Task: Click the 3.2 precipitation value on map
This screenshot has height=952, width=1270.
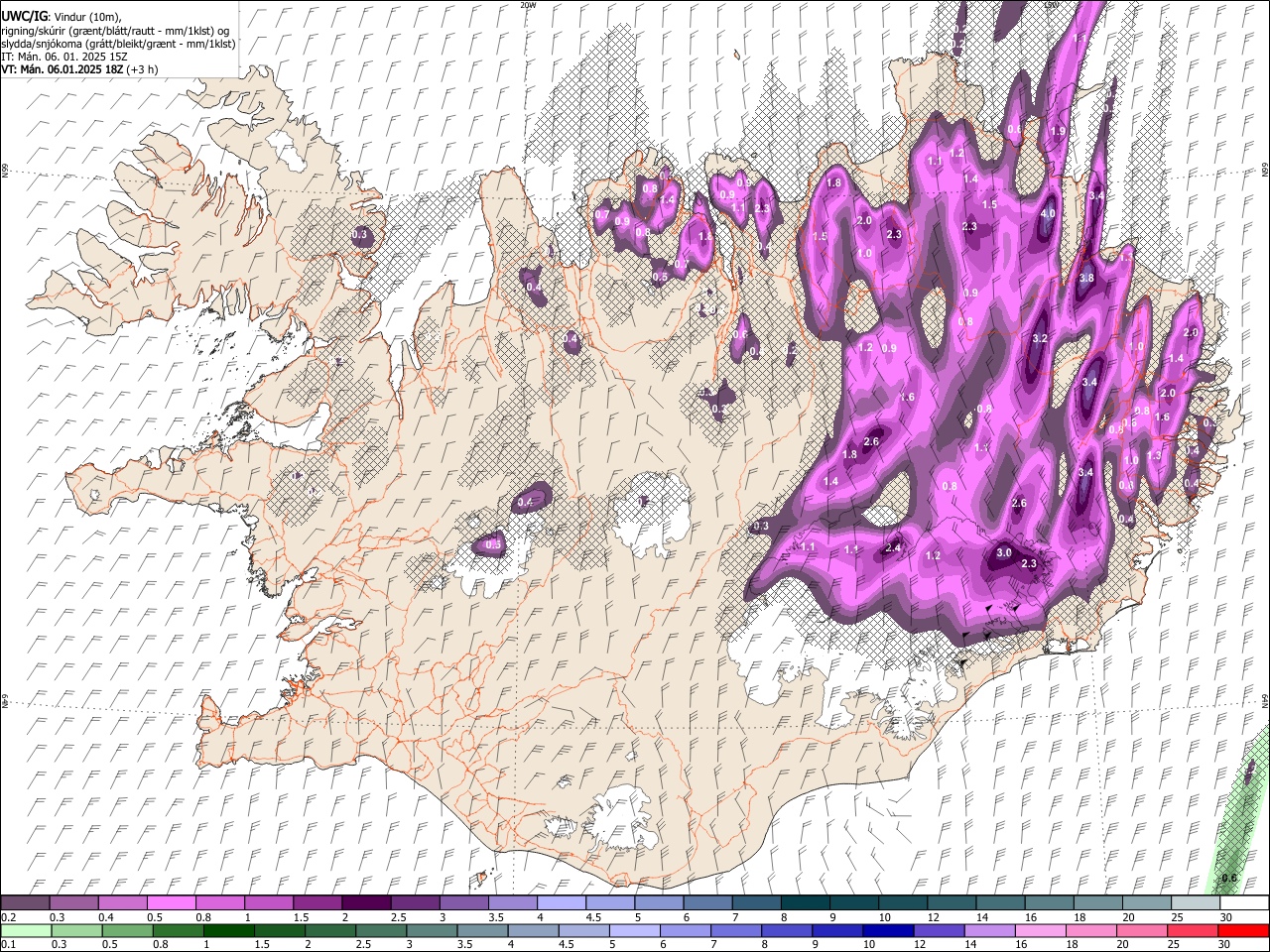Action: pyautogui.click(x=1040, y=339)
